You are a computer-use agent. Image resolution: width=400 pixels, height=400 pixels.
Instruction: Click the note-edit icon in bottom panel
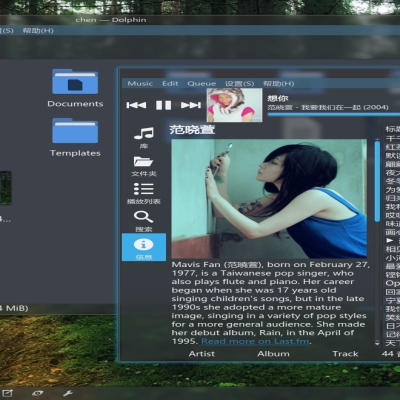8,393
